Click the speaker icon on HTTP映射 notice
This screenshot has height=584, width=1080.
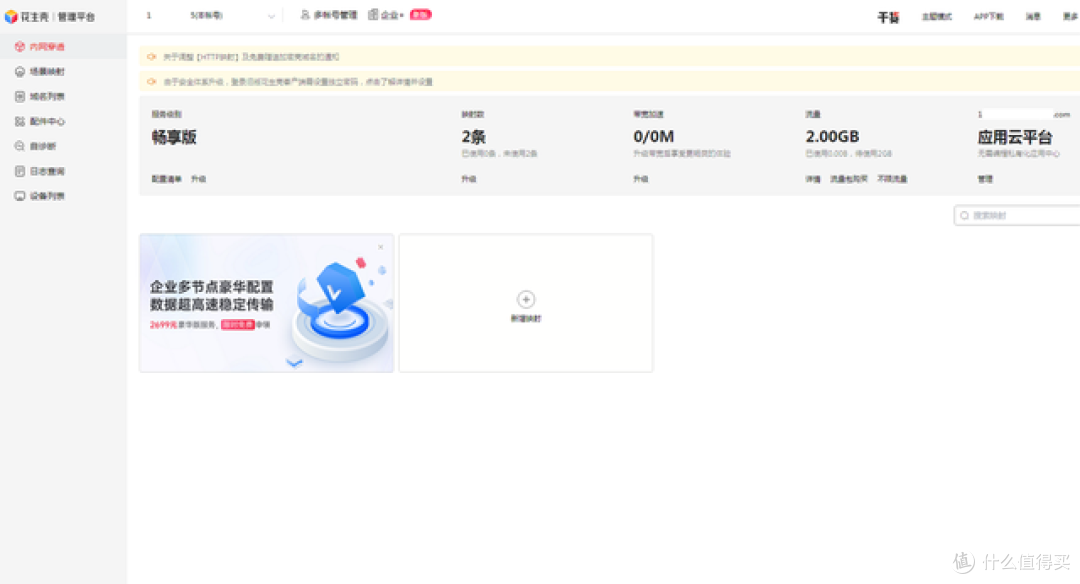pyautogui.click(x=152, y=56)
